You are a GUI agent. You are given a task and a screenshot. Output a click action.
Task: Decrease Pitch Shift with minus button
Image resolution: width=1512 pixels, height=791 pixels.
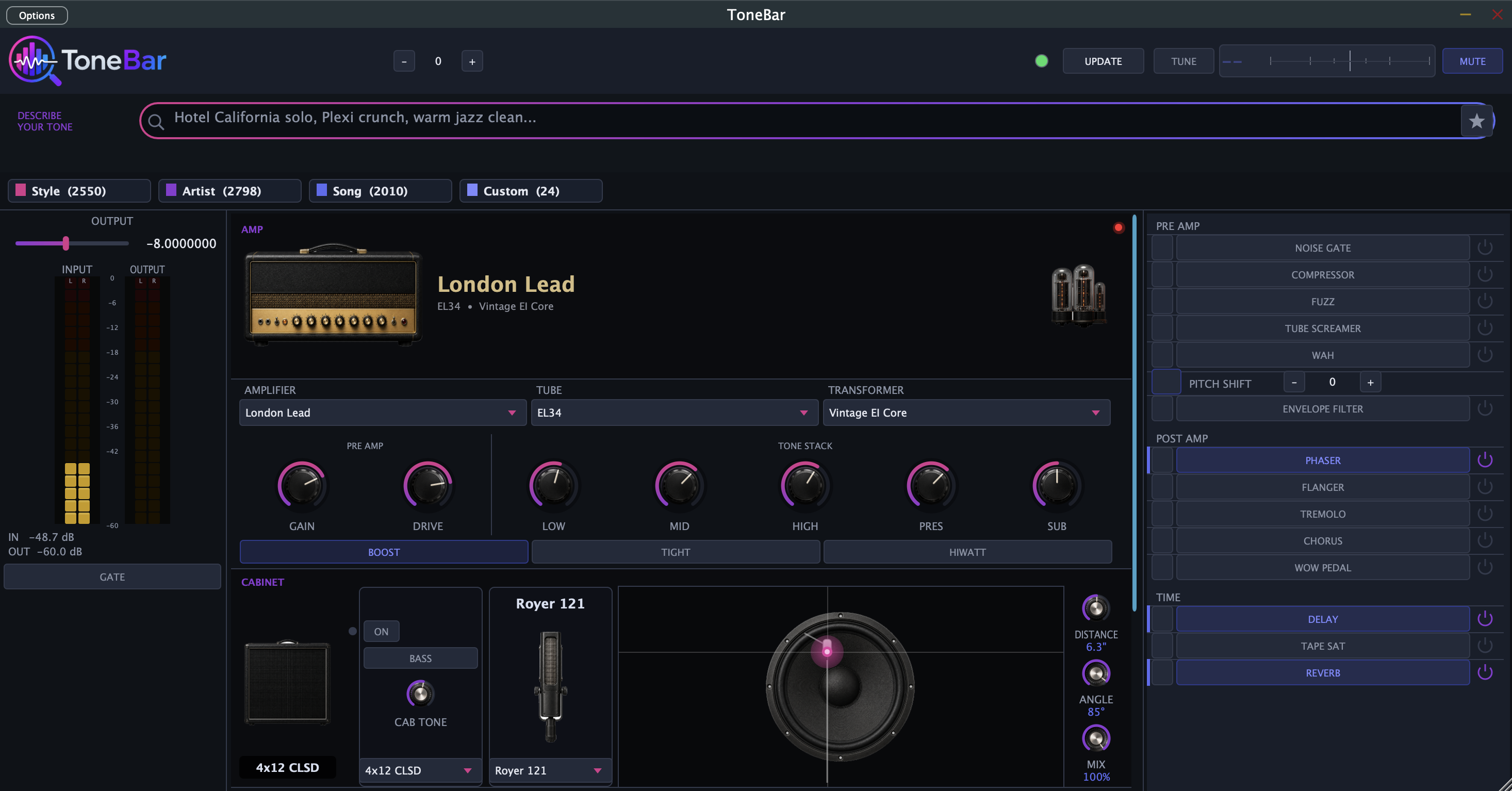[x=1294, y=382]
